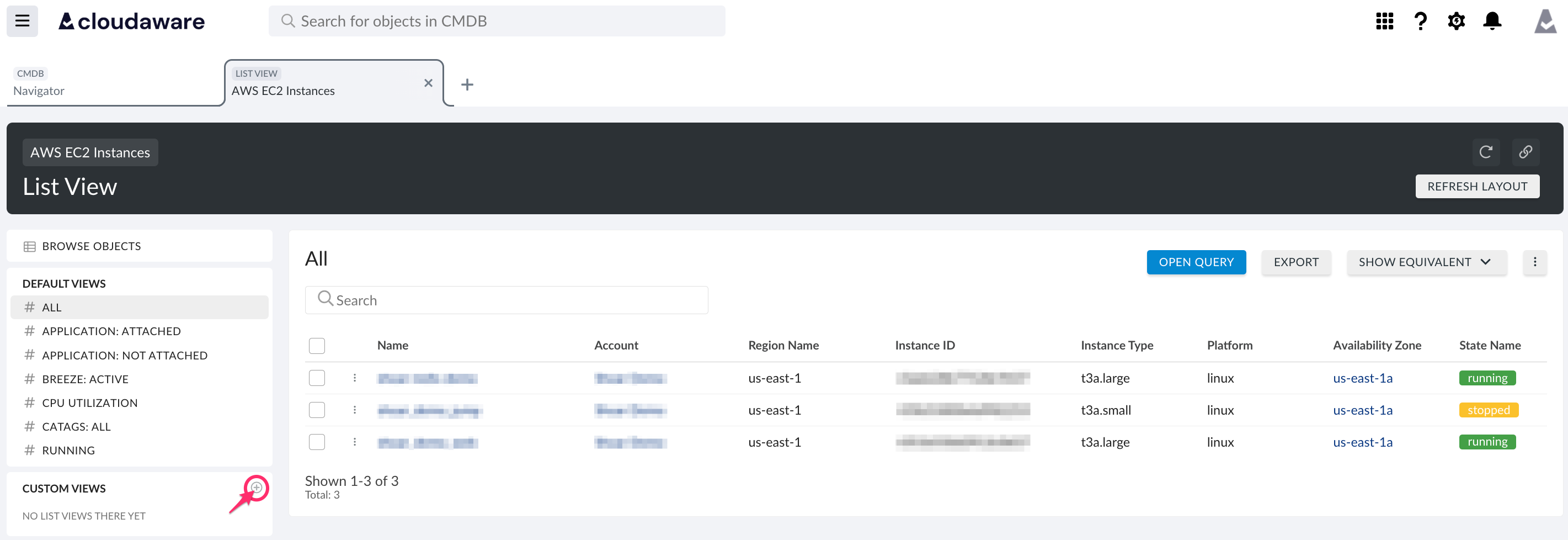This screenshot has width=1568, height=540.
Task: Open the help question mark icon
Action: 1420,21
